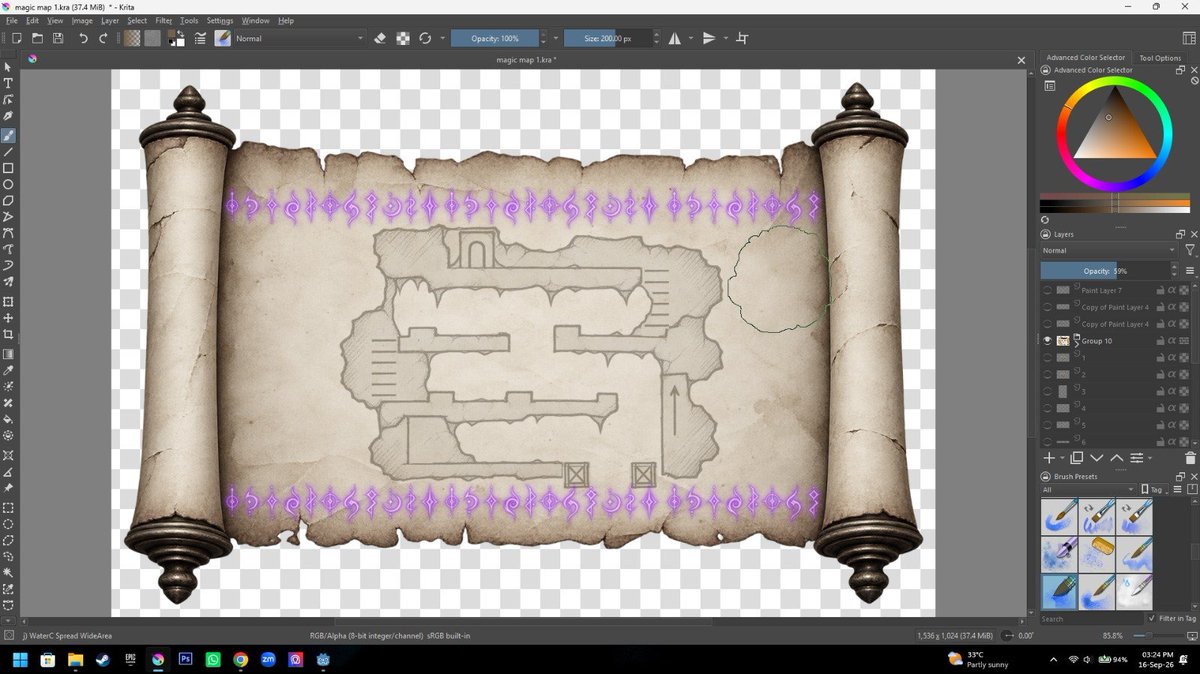Click the Save toolbar icon

pos(58,38)
